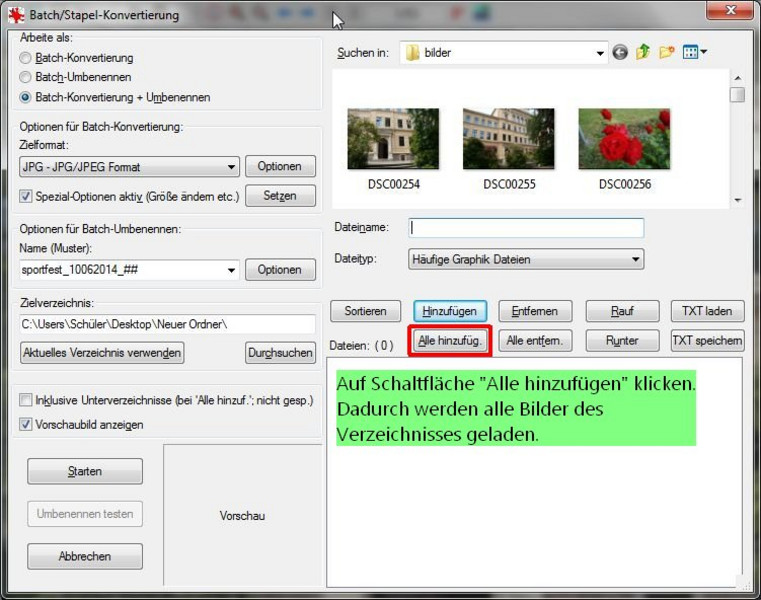Choose the Batch-Umbenennen radio button
The height and width of the screenshot is (600, 761).
26,77
